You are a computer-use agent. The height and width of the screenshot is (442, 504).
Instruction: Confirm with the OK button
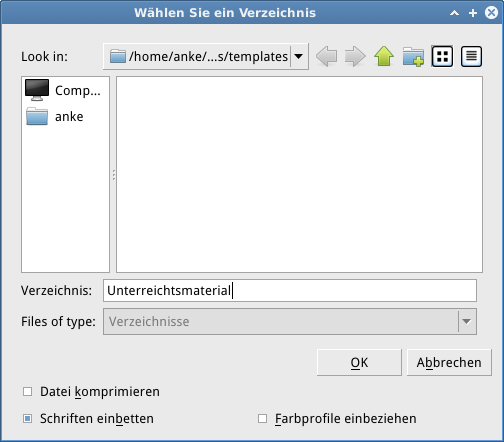[x=359, y=362]
